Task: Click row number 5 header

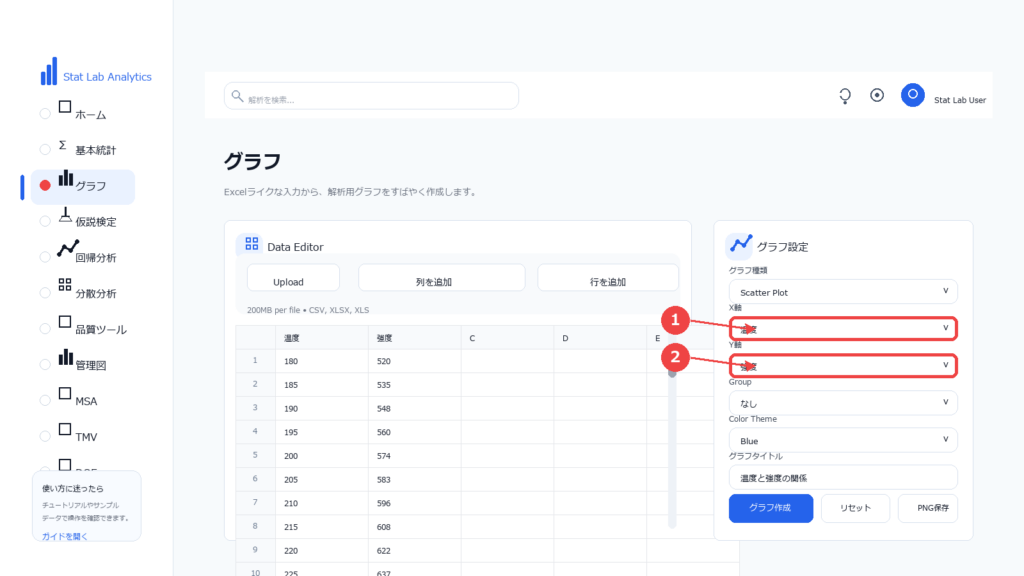Action: coord(255,455)
